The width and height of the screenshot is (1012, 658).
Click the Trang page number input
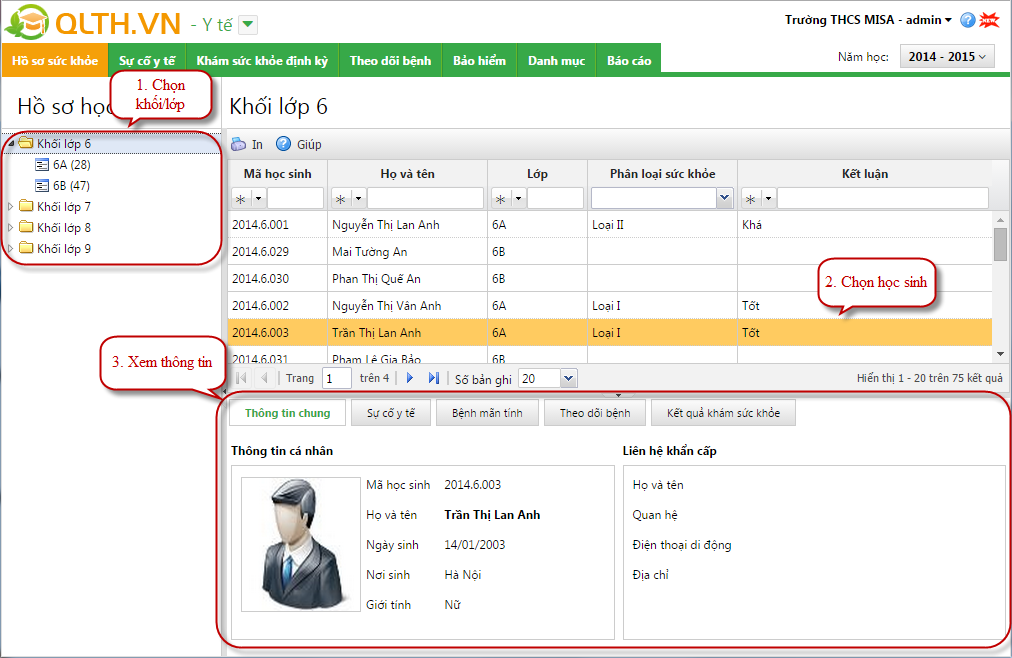pyautogui.click(x=337, y=379)
